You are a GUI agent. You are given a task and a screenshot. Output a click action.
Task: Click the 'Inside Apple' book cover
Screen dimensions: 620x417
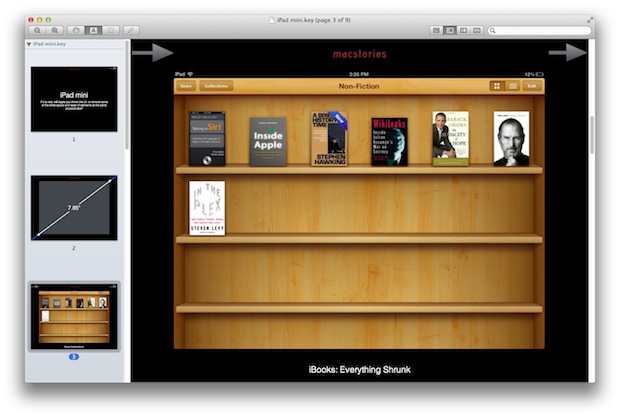click(268, 142)
